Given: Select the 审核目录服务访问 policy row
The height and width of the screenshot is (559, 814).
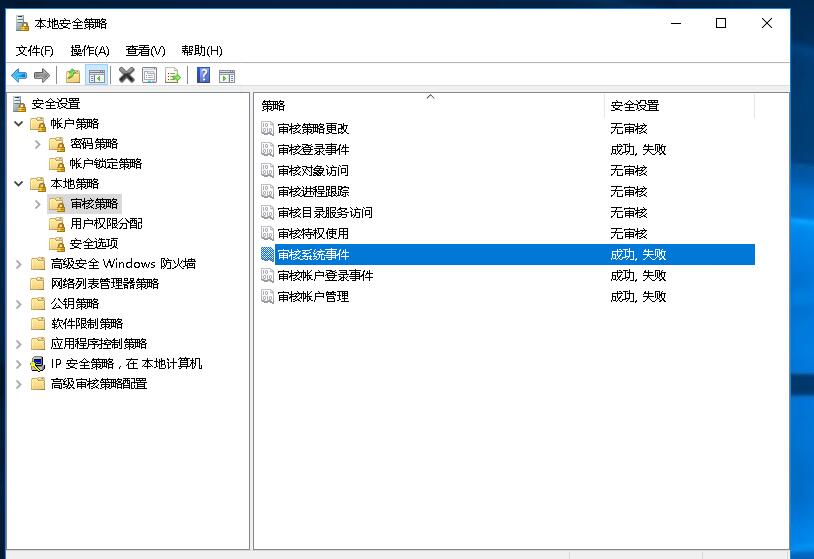Looking at the screenshot, I should (x=508, y=212).
